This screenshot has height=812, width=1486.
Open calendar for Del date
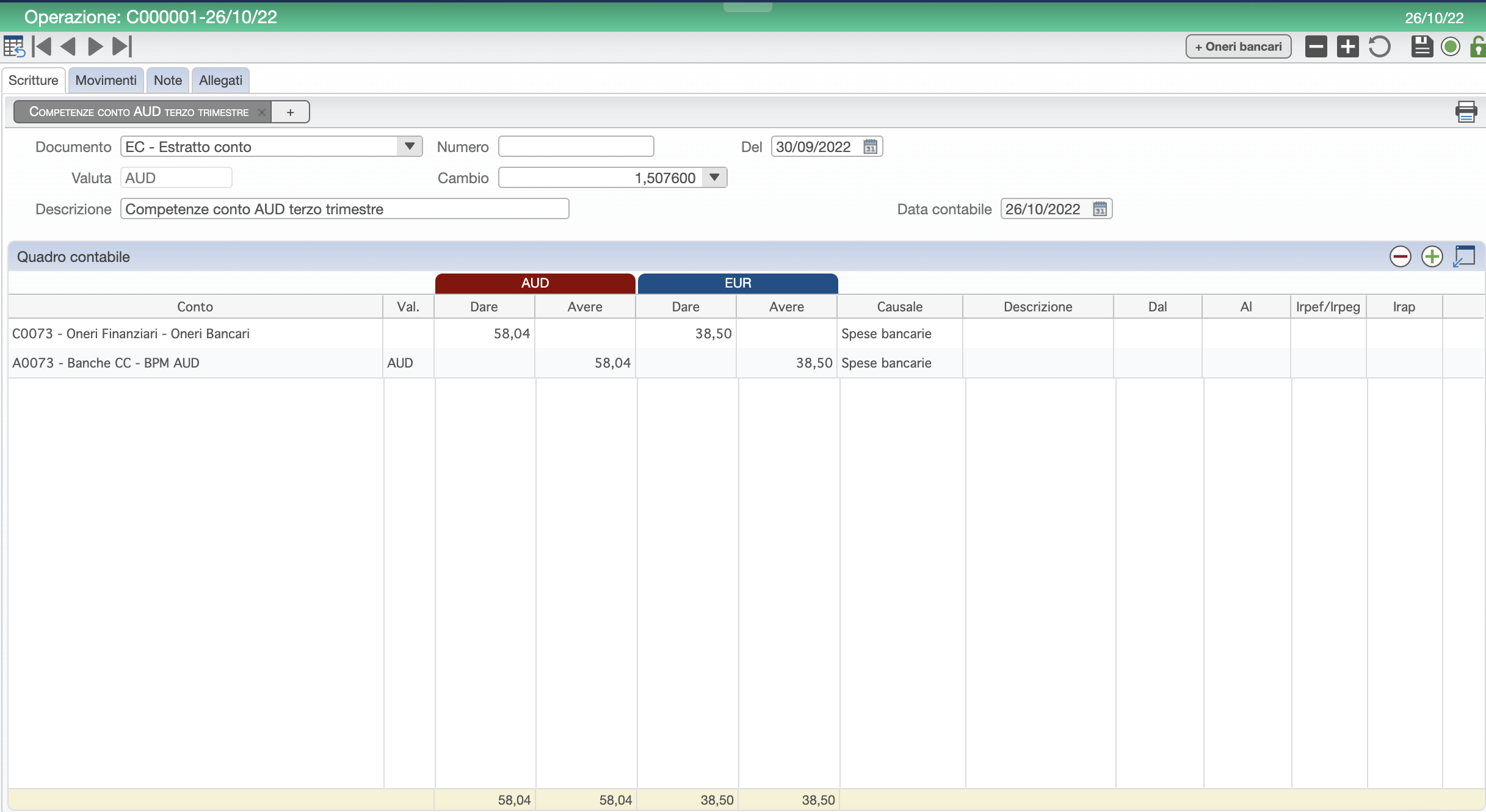pyautogui.click(x=870, y=147)
